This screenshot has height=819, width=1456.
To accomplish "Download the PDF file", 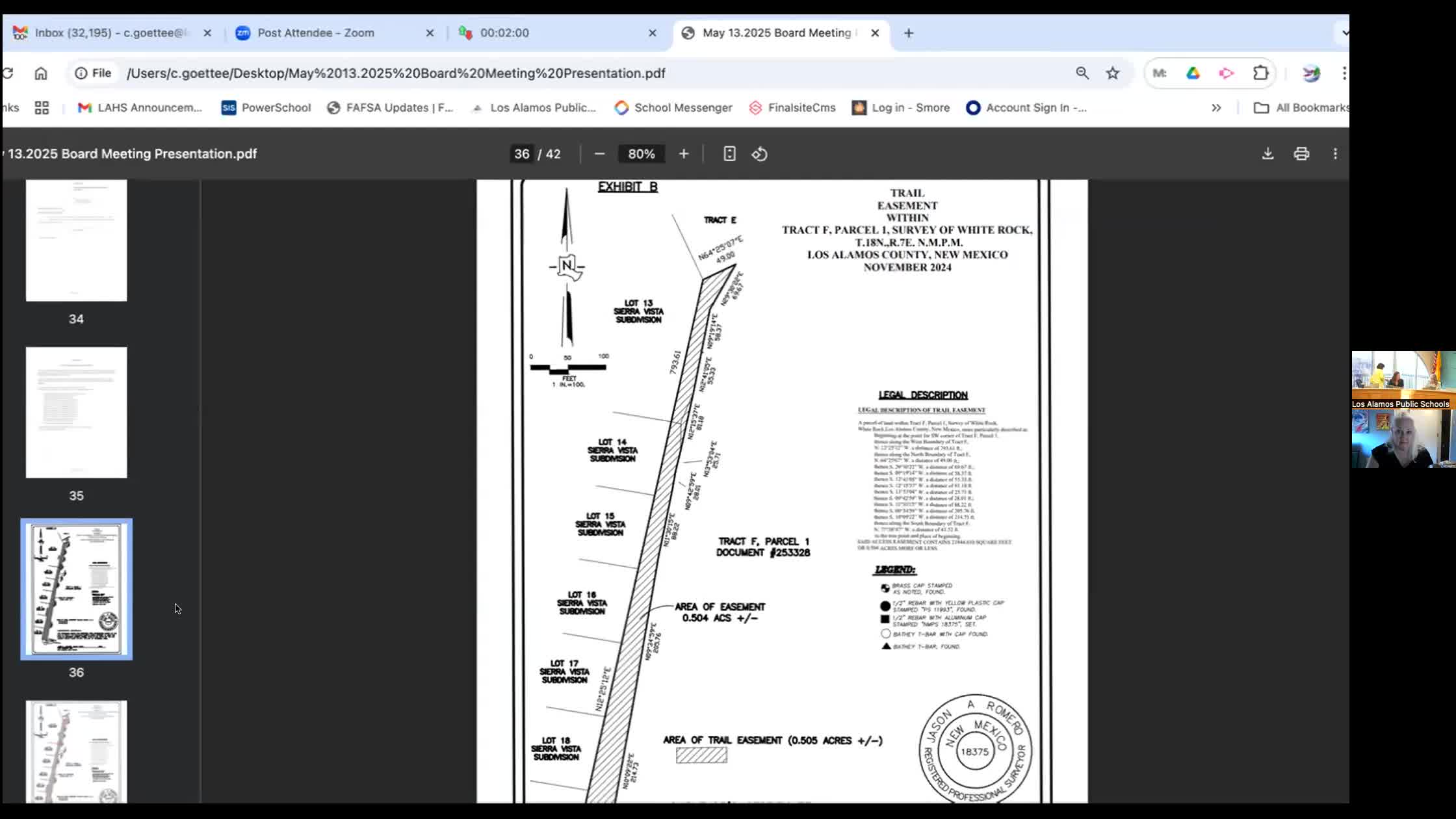I will (1267, 154).
